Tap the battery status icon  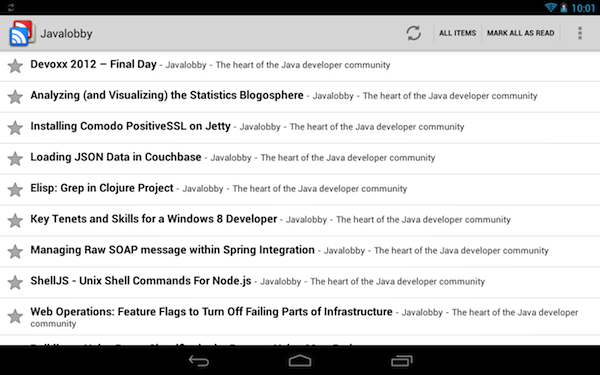coord(564,7)
